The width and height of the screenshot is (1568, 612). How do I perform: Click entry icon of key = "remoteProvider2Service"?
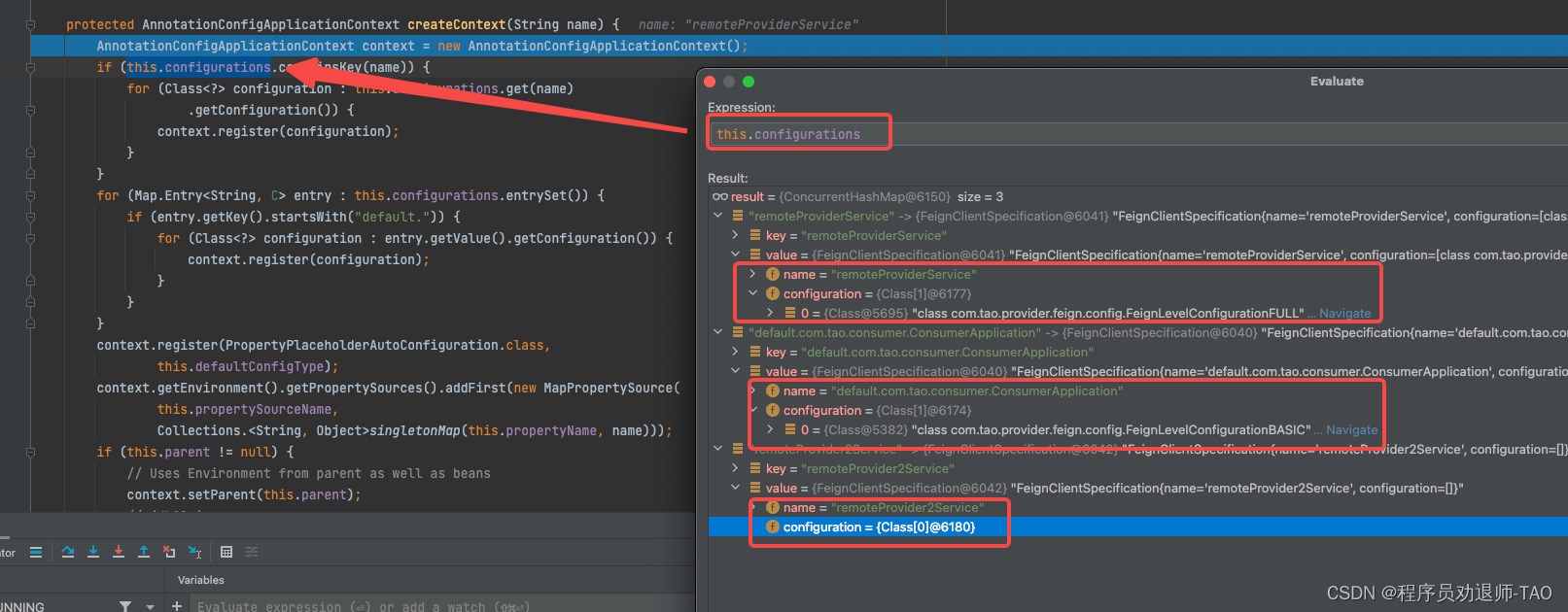click(x=755, y=468)
